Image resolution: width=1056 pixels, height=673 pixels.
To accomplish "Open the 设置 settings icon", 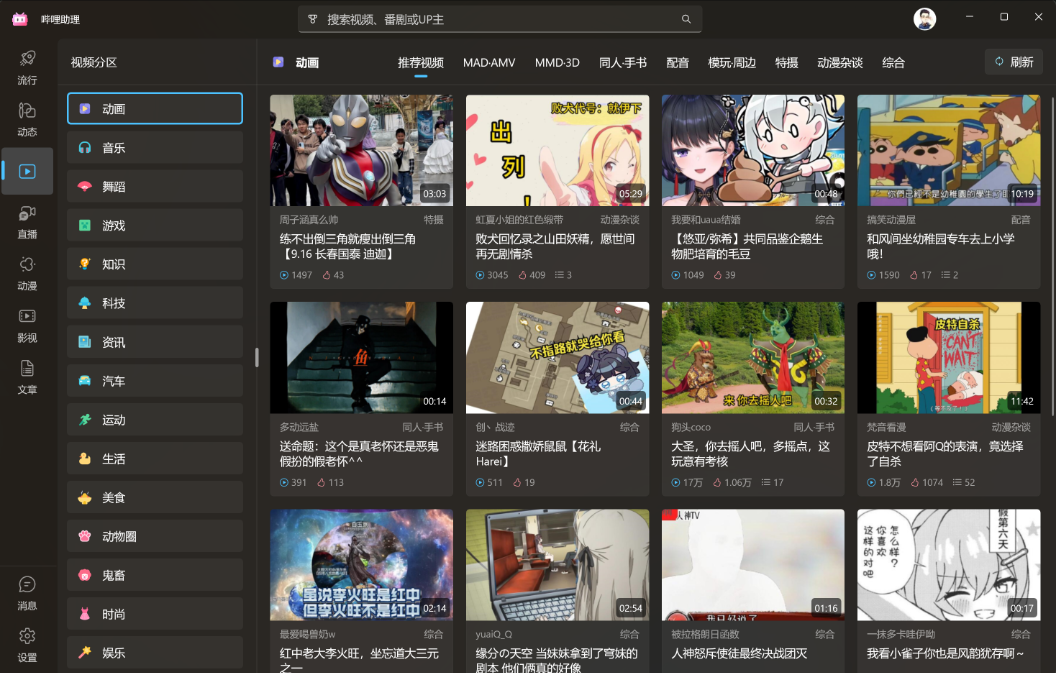I will point(27,645).
